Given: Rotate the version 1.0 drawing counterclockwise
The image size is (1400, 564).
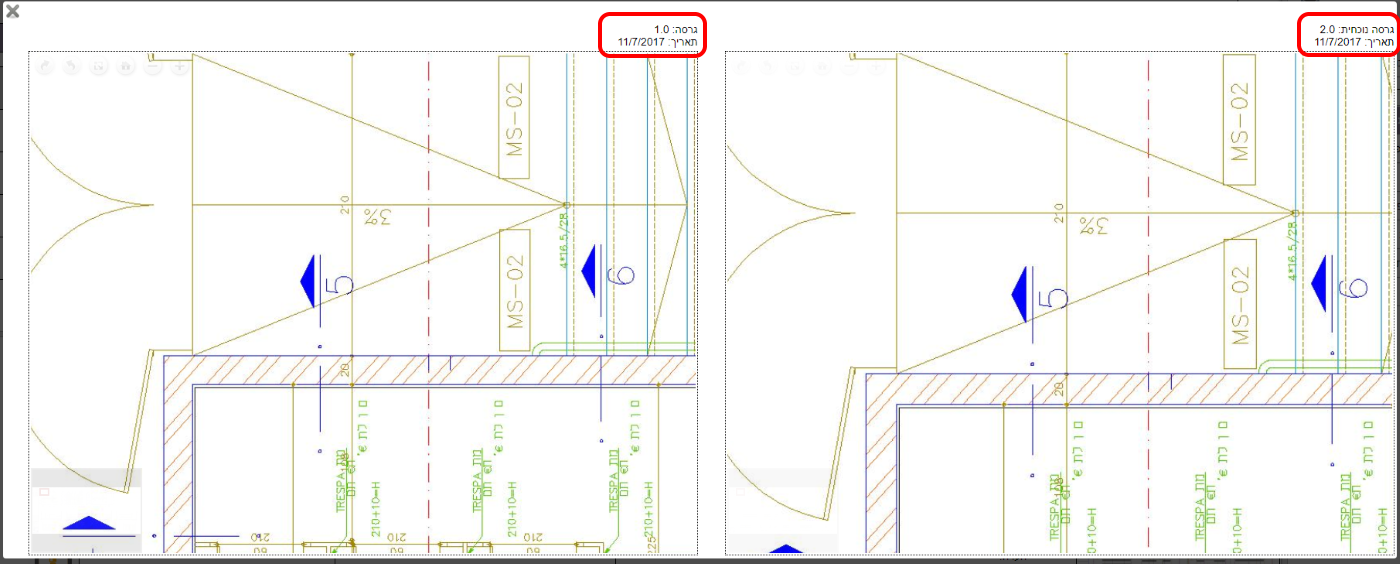Looking at the screenshot, I should click(x=71, y=68).
